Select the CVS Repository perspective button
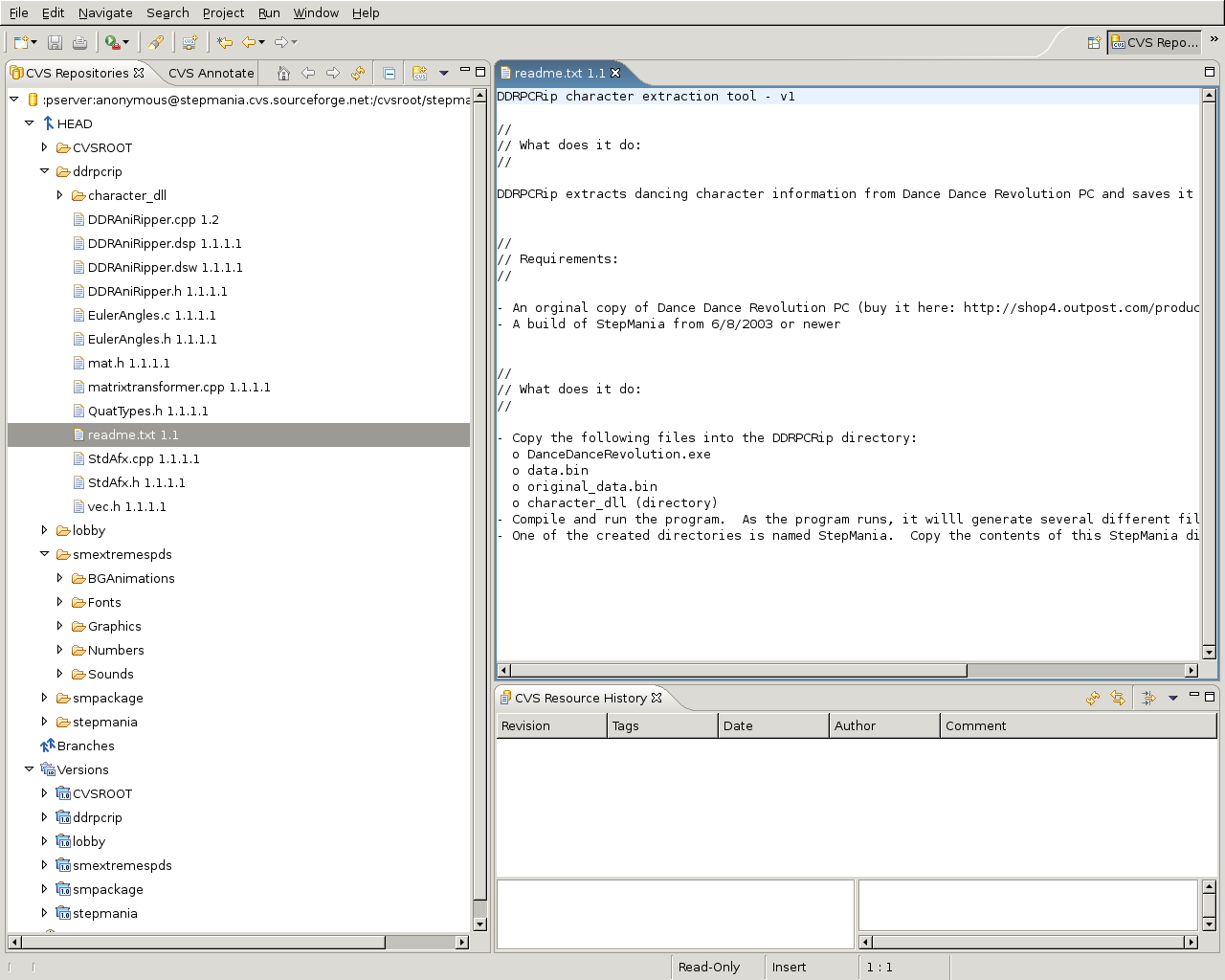Viewport: 1225px width, 980px height. point(1154,42)
